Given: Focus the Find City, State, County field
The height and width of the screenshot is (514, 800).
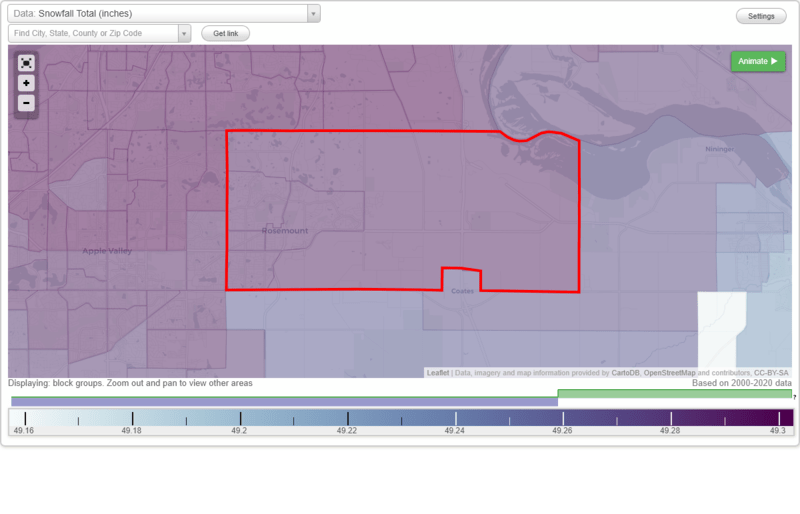Looking at the screenshot, I should pyautogui.click(x=93, y=34).
